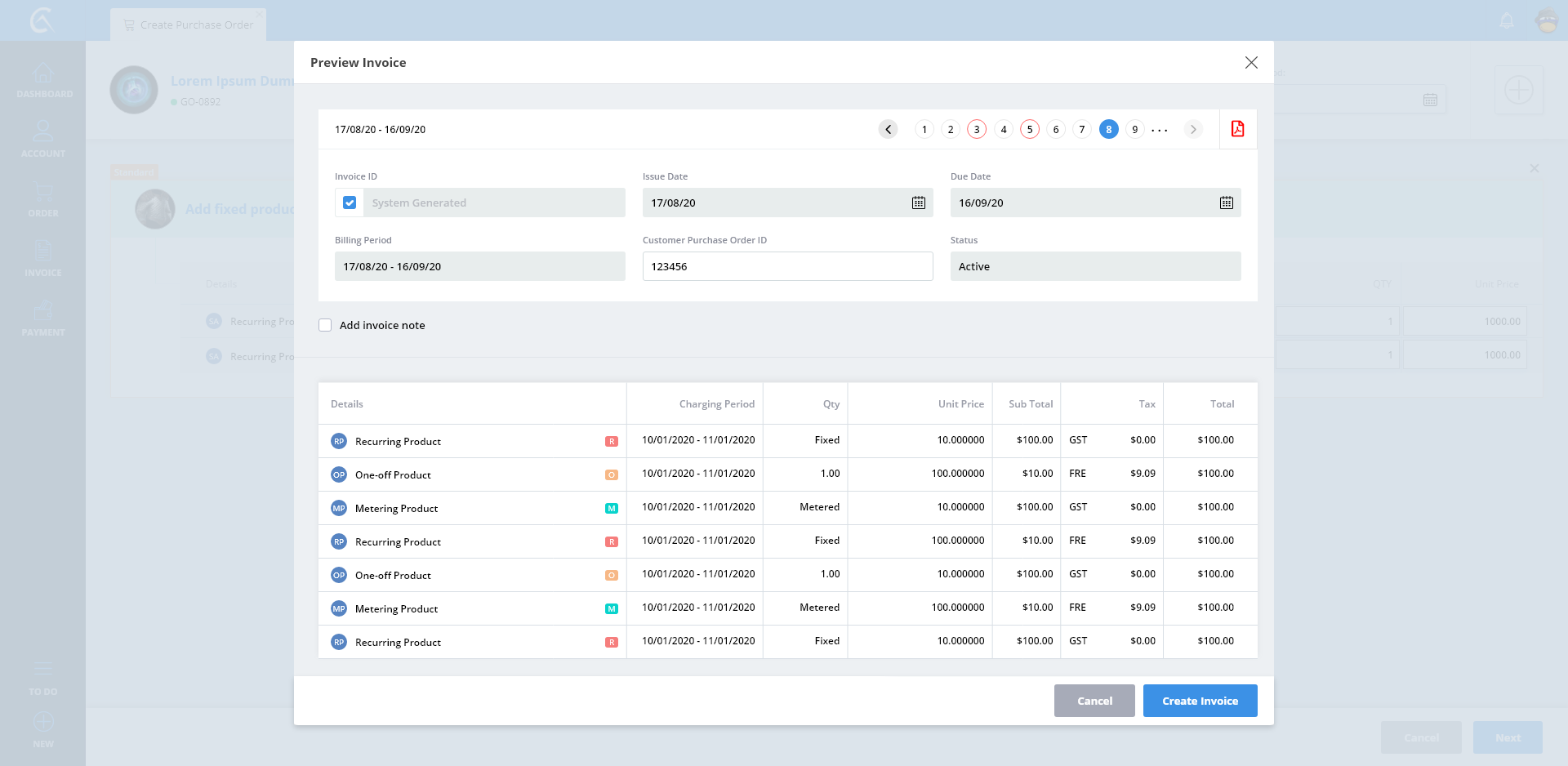Edit the Customer Purchase Order ID field

[787, 266]
